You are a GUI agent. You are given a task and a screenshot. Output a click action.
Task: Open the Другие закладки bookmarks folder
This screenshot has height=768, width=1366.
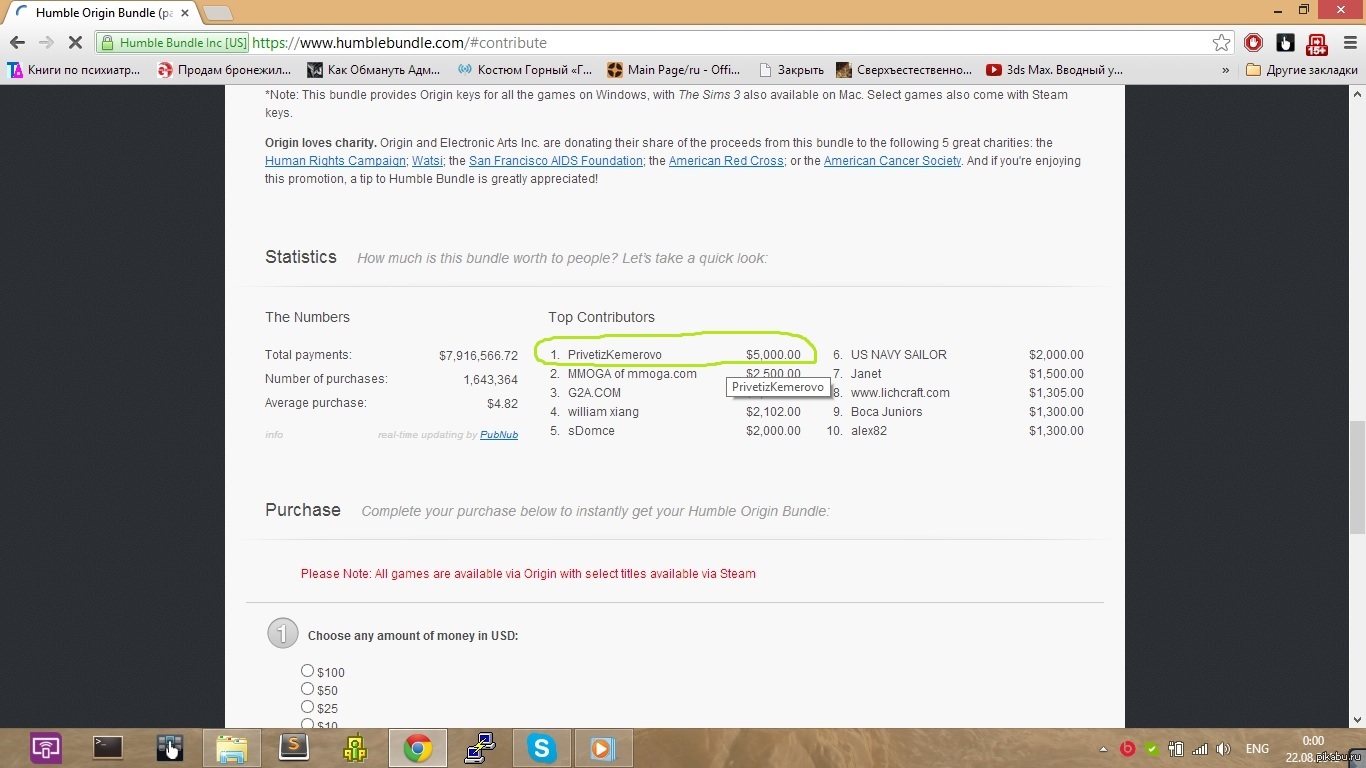tap(1302, 70)
